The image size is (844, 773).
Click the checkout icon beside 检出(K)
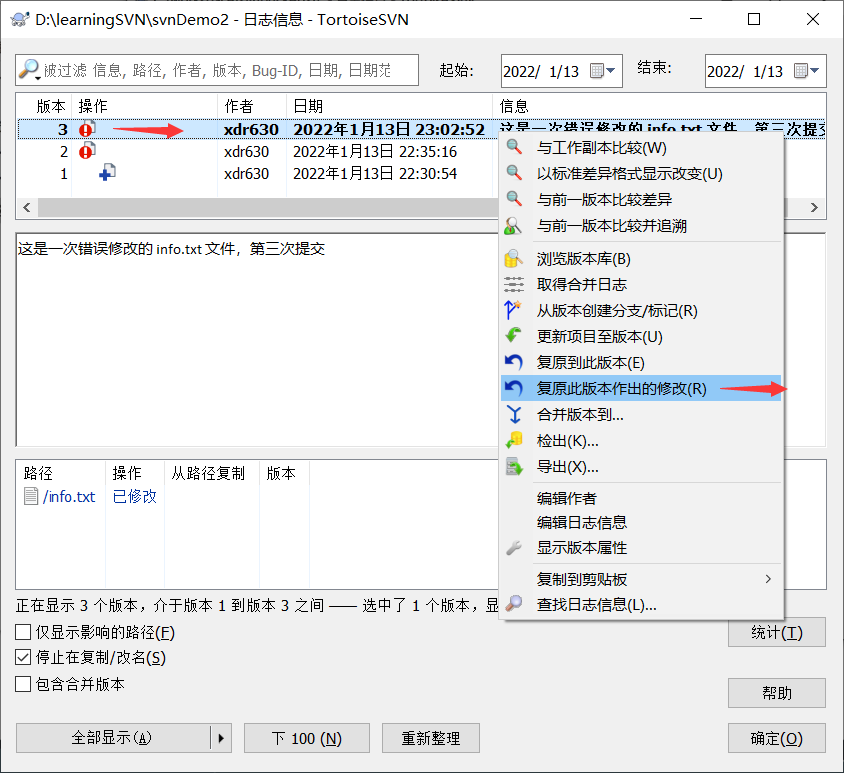tap(514, 439)
